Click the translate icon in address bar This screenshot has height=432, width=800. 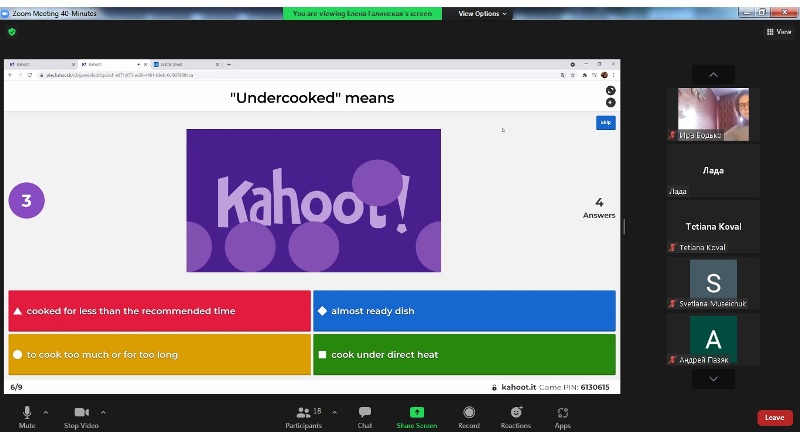click(x=563, y=75)
